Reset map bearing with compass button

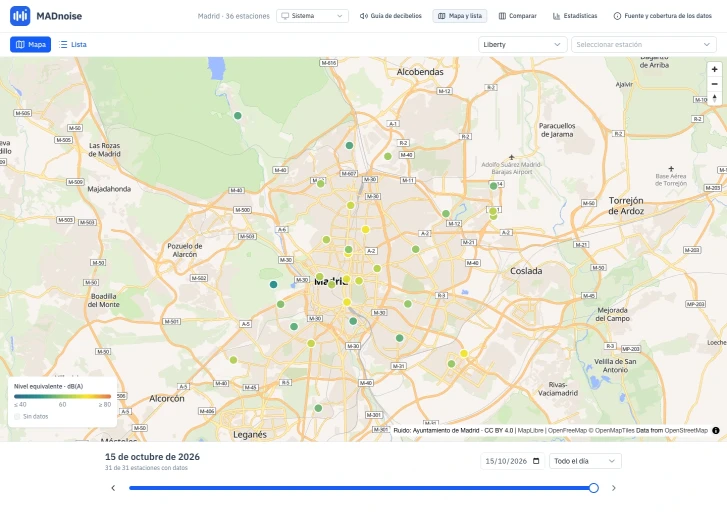pos(714,98)
